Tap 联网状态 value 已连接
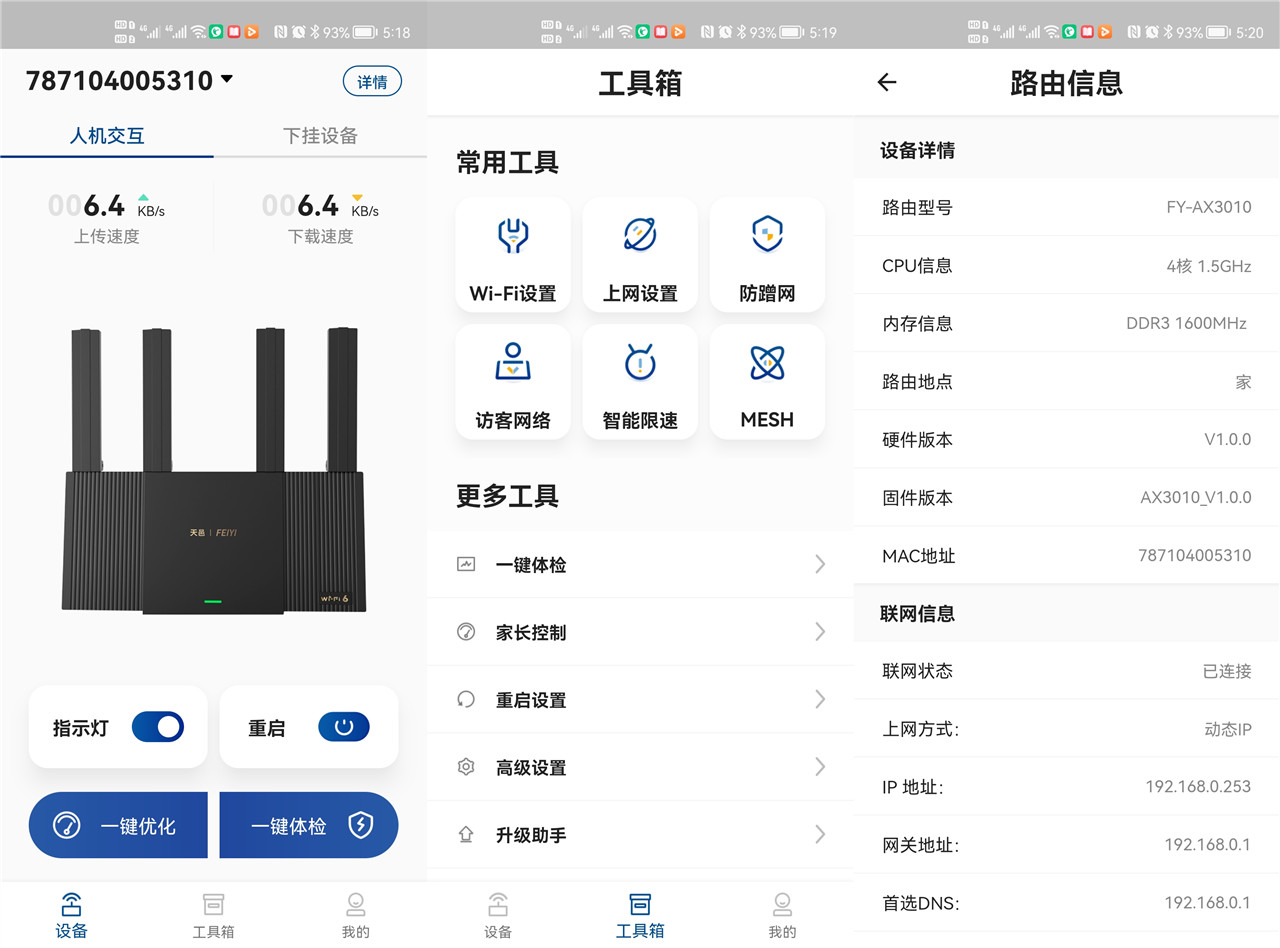The height and width of the screenshot is (948, 1280). (1227, 671)
